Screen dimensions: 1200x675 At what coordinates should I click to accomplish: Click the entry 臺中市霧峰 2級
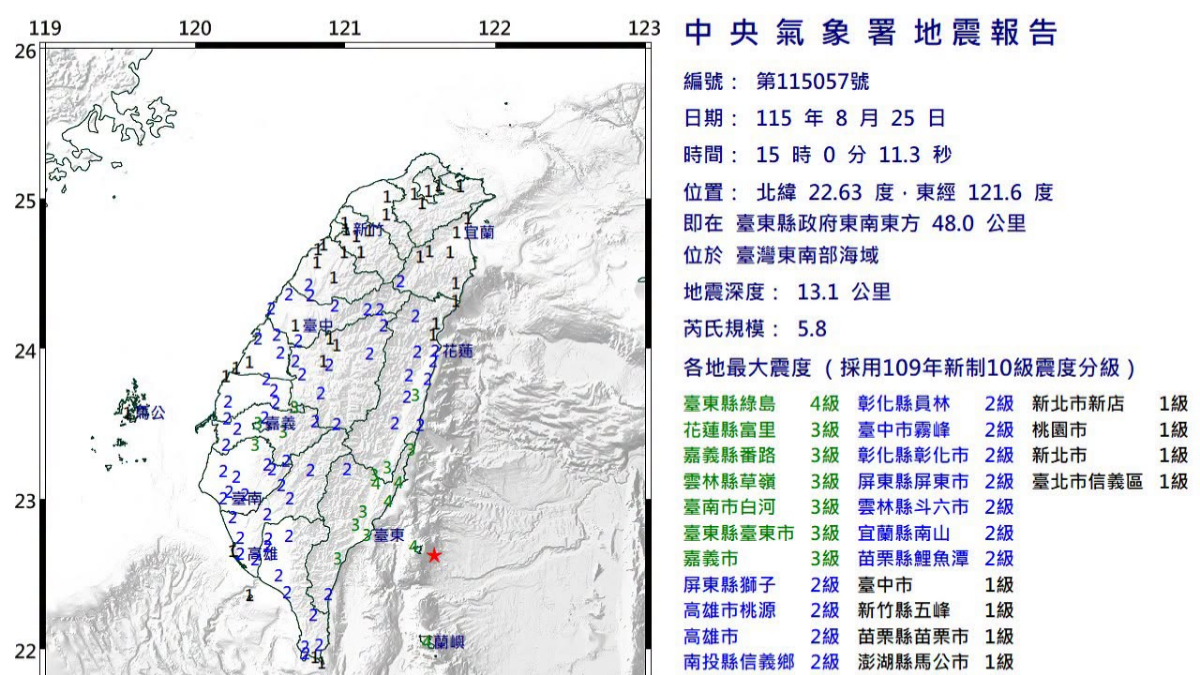pyautogui.click(x=935, y=430)
